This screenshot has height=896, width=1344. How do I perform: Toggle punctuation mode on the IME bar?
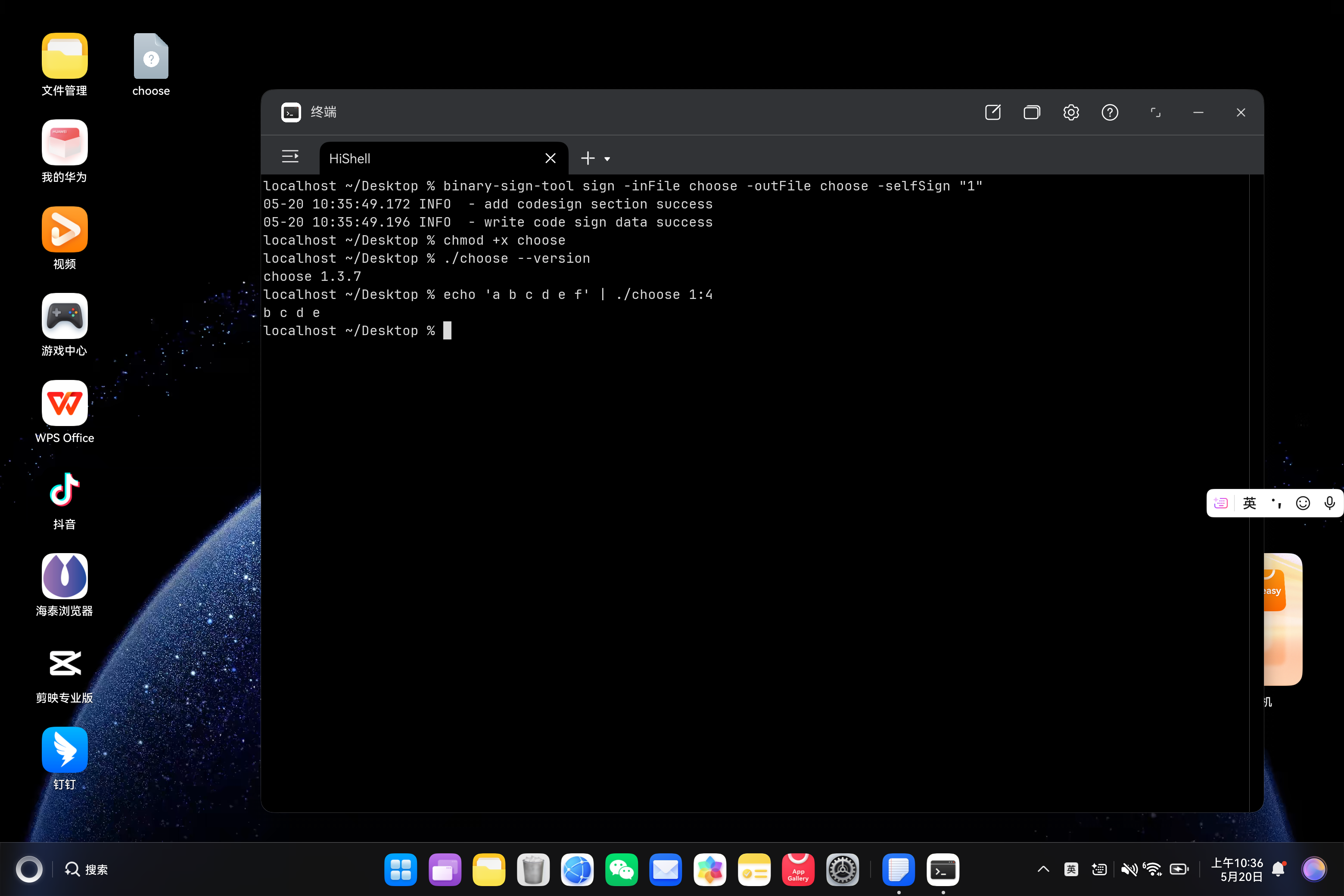[x=1276, y=503]
